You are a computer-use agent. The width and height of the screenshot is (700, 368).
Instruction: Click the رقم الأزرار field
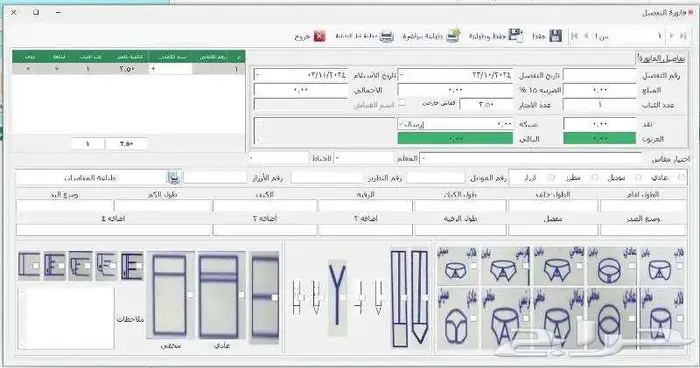click(216, 177)
